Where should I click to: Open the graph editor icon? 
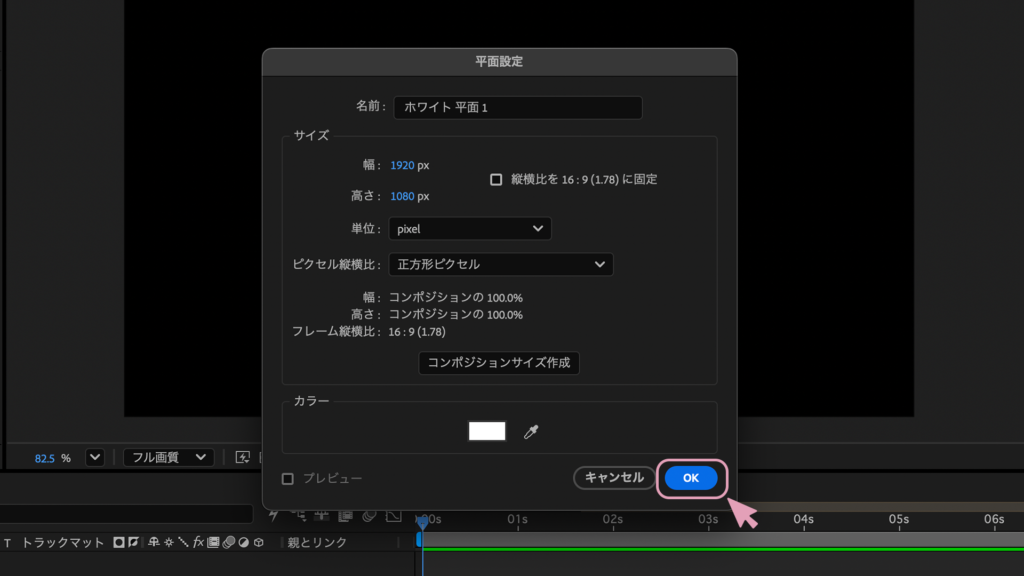[393, 515]
